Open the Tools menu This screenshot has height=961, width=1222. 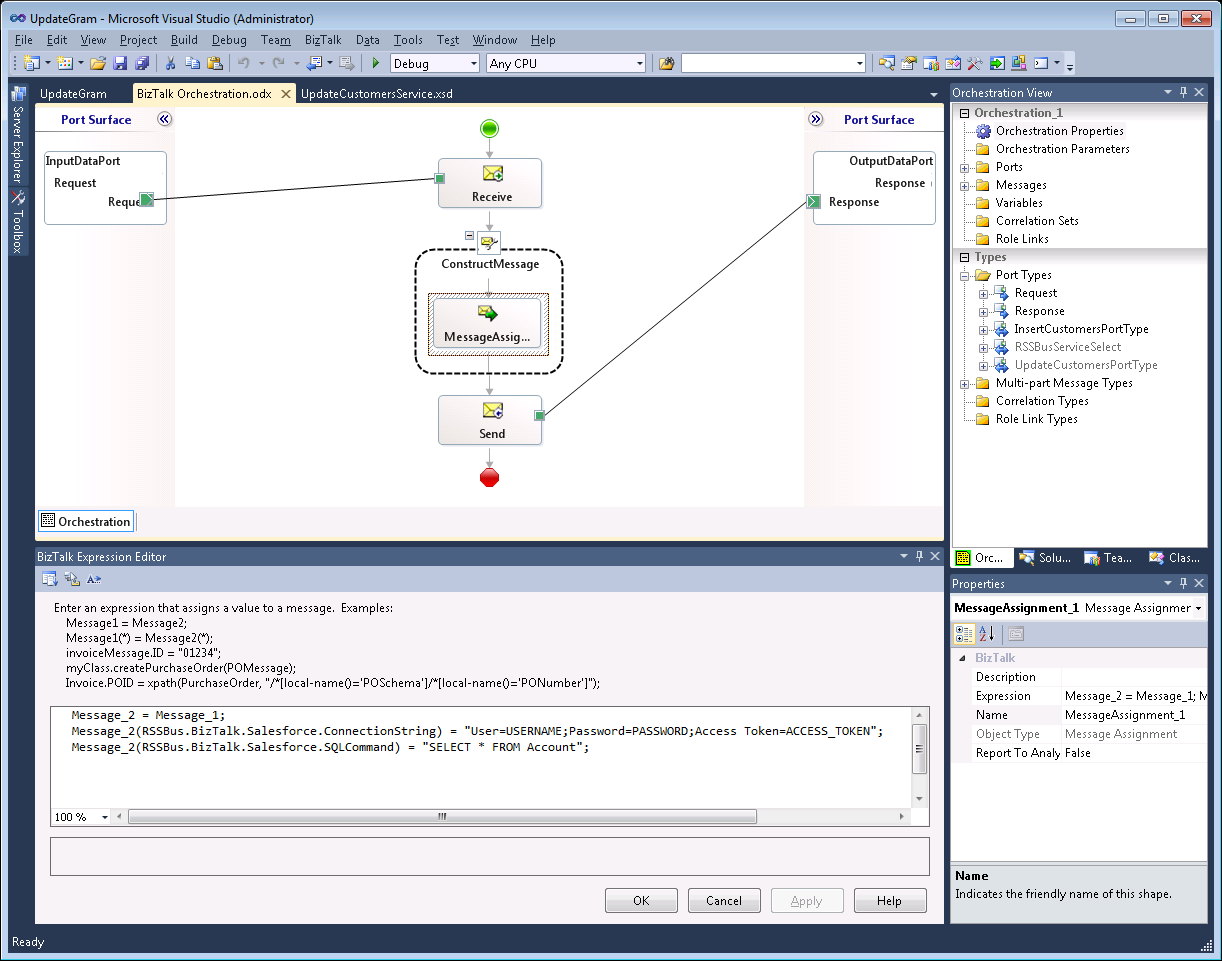point(408,40)
